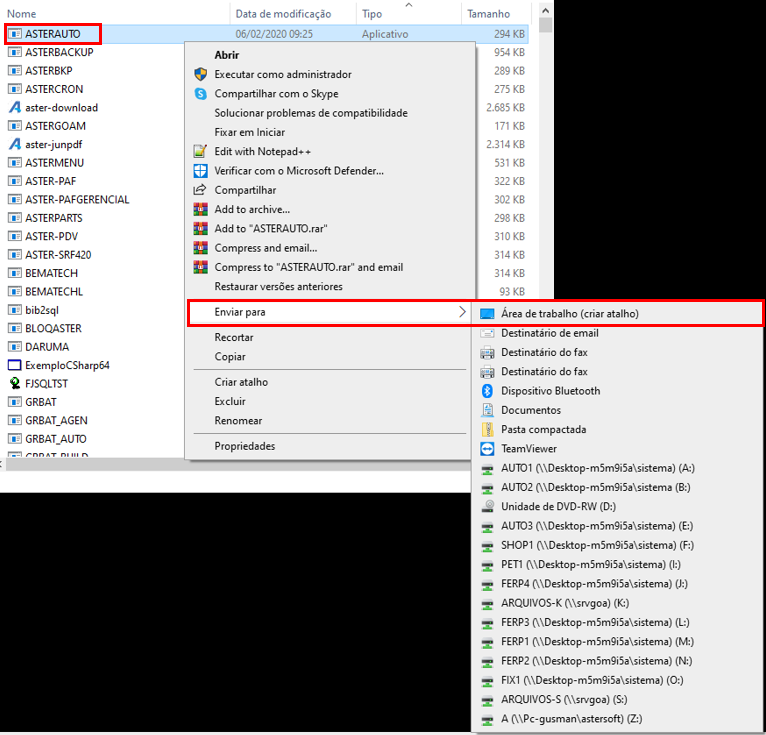Send to AUTO2 (B:) network drive
The width and height of the screenshot is (766, 735).
(617, 487)
